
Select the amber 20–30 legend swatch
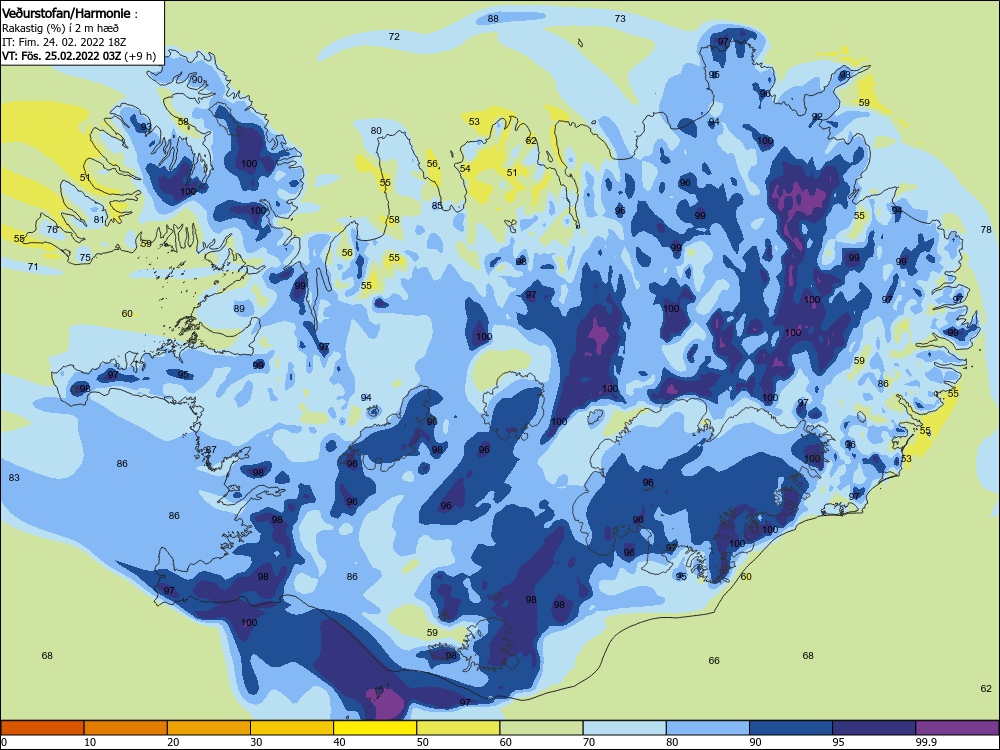click(x=209, y=728)
